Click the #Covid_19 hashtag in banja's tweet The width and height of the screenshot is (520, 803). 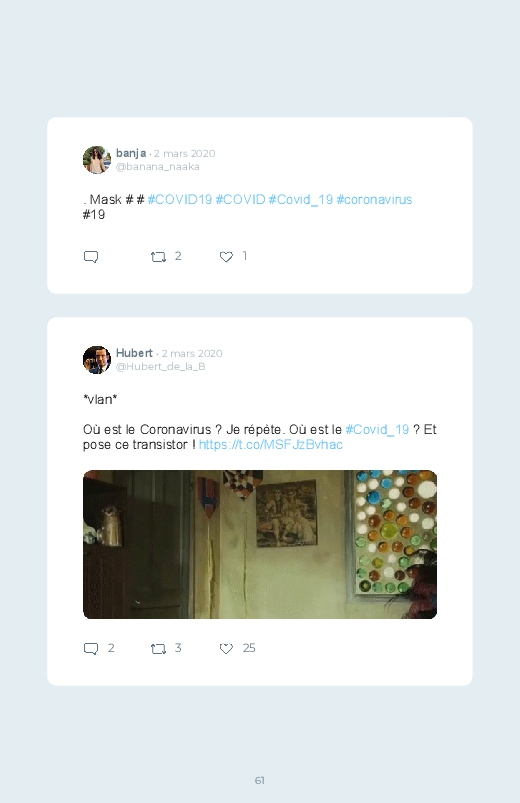301,199
